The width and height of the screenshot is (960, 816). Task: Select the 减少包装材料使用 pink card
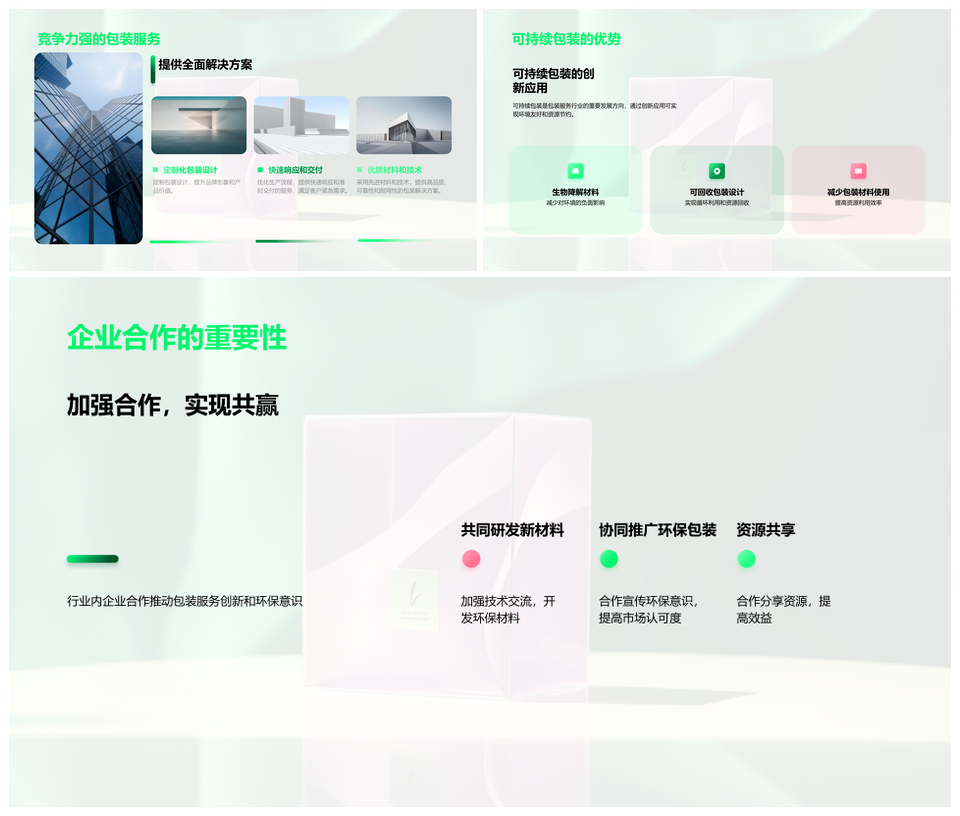(x=858, y=190)
